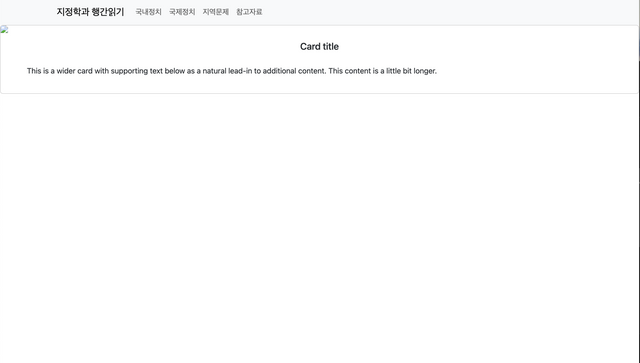Click the Card title heading
This screenshot has width=640, height=363.
click(319, 47)
